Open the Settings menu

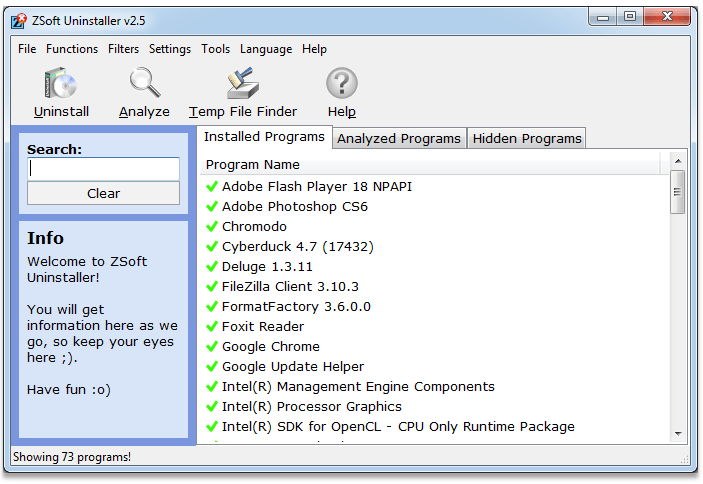coord(170,49)
